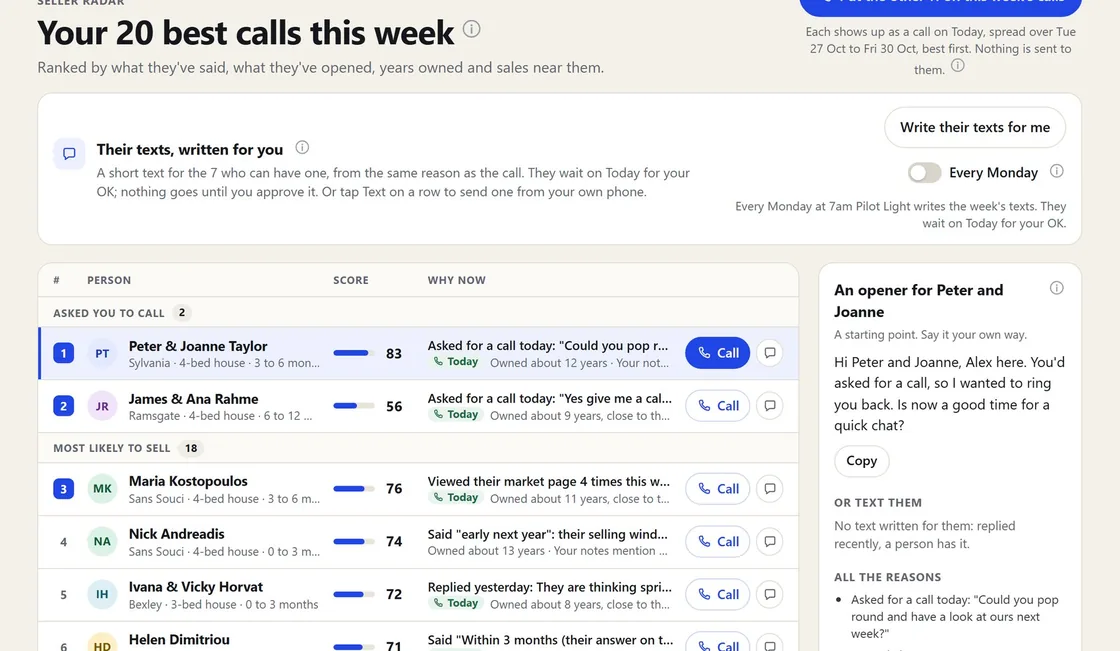Call Ivana & Vicky Horvat
The image size is (1120, 651).
coord(717,595)
